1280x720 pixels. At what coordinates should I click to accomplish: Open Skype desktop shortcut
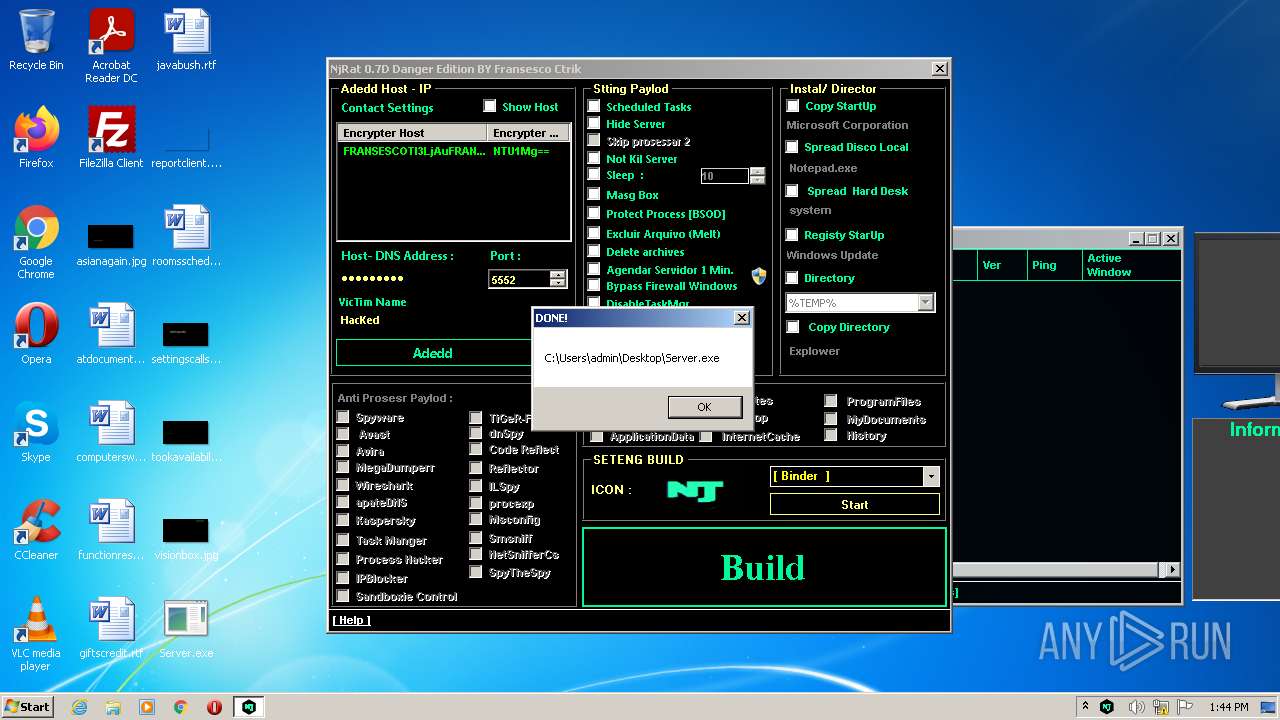pos(36,432)
